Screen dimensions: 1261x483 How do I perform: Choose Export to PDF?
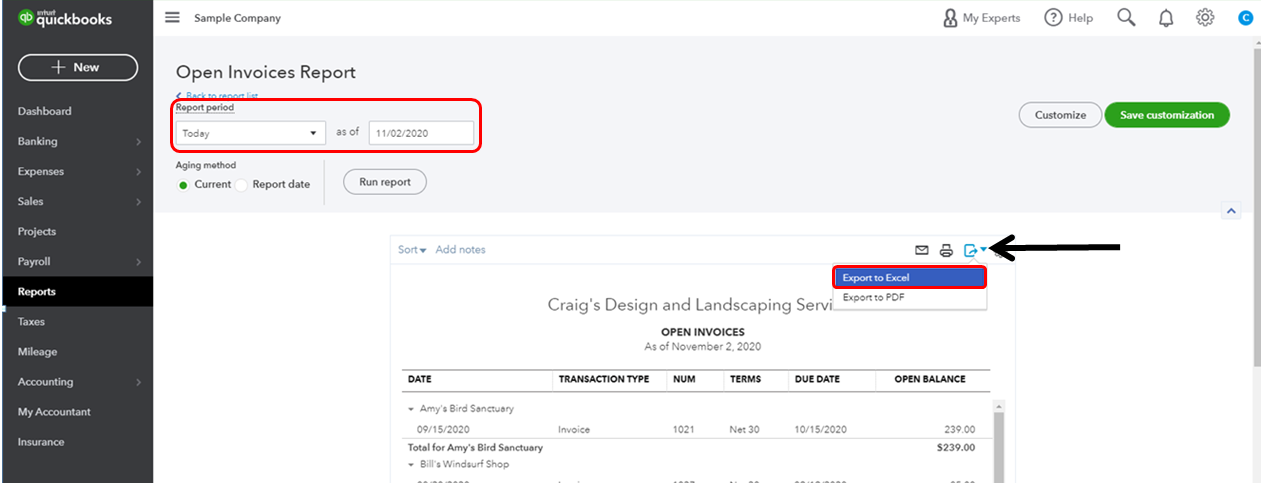pyautogui.click(x=909, y=297)
